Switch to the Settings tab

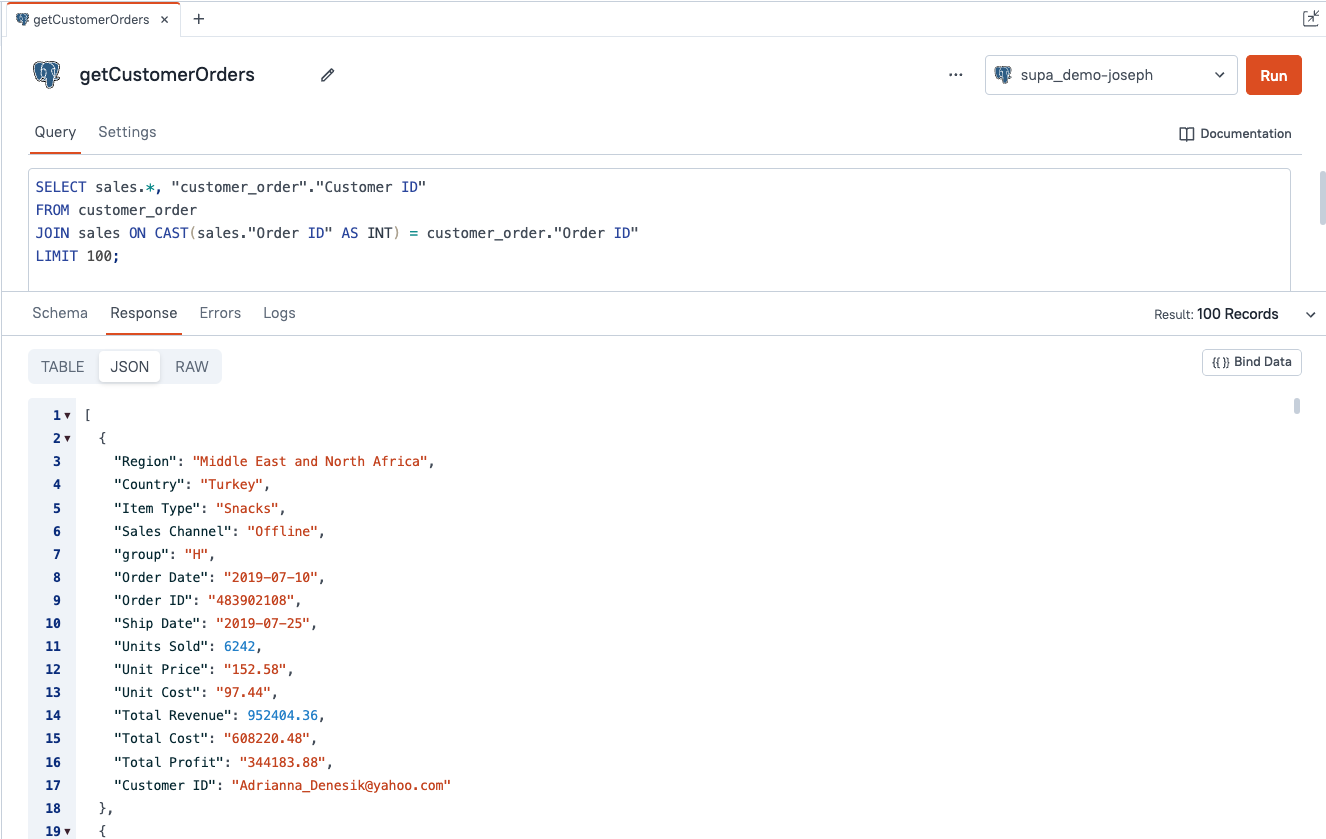click(127, 132)
